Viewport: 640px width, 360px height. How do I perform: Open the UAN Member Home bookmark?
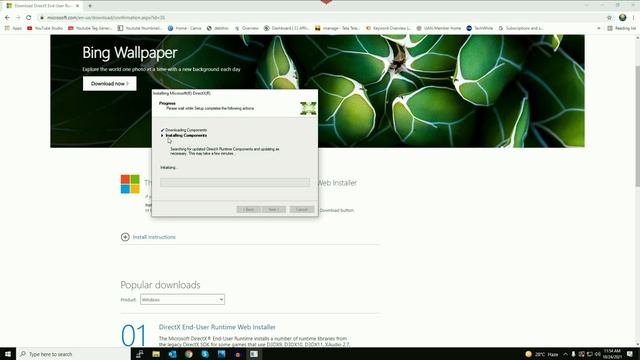pyautogui.click(x=438, y=28)
